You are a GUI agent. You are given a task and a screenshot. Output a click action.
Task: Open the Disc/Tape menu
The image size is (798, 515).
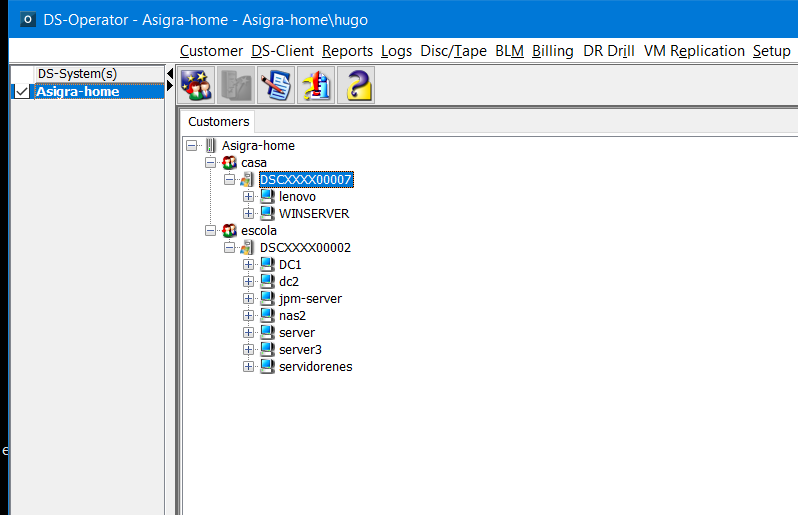pos(453,51)
